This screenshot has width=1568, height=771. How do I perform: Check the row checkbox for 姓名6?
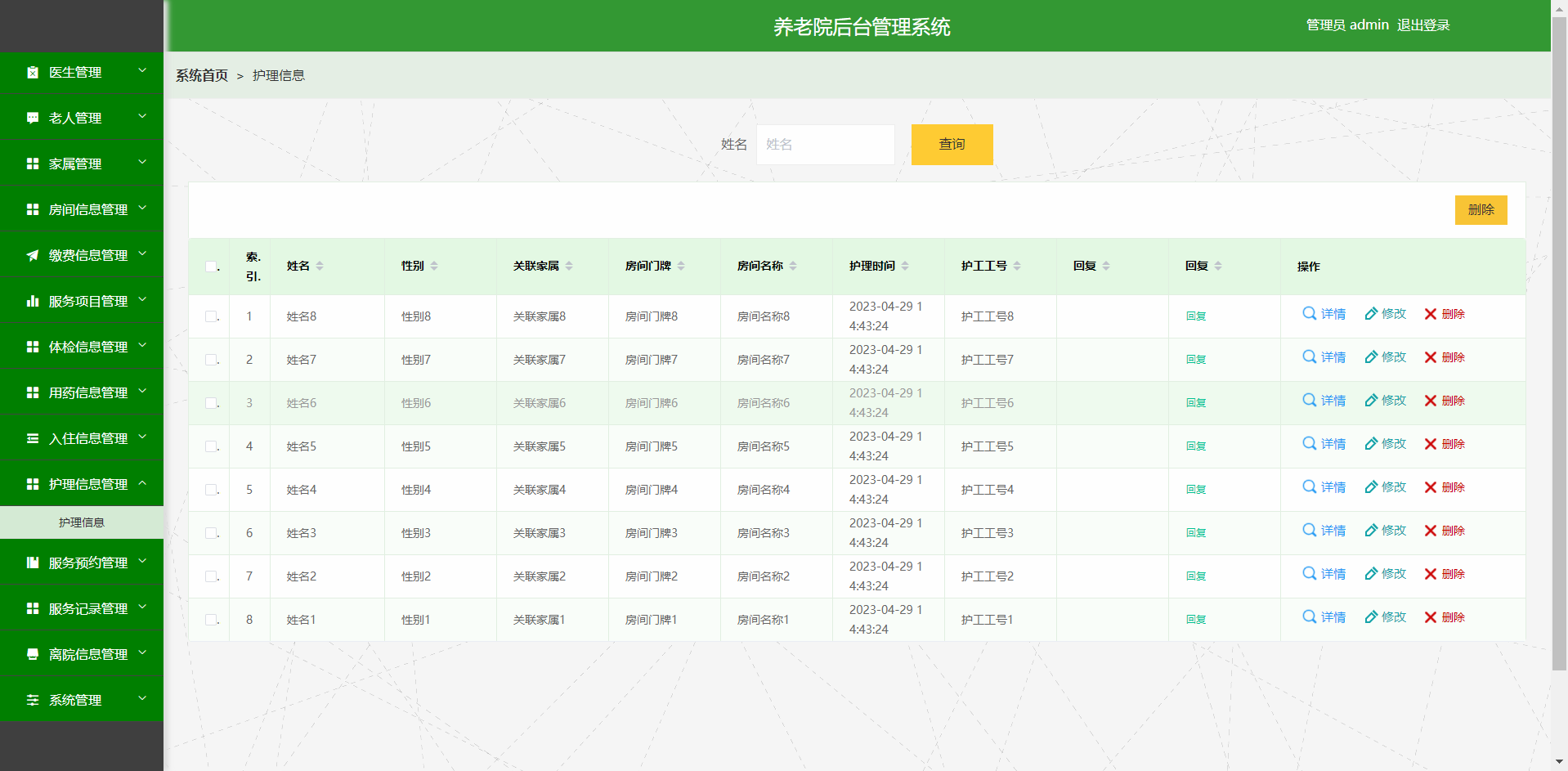click(x=211, y=403)
